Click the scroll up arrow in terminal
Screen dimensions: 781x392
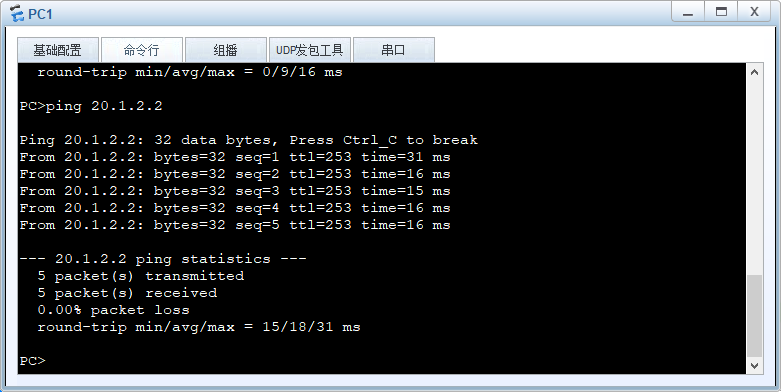754,72
